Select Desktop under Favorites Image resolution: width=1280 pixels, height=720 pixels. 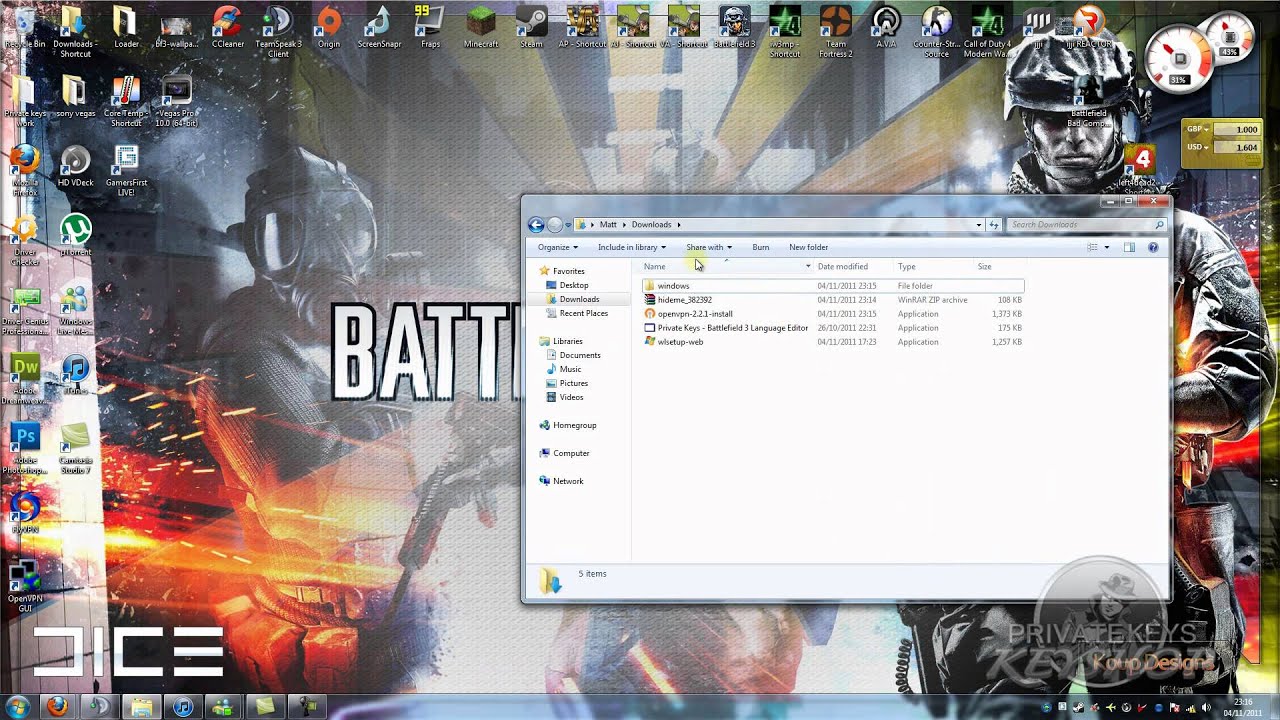point(574,285)
